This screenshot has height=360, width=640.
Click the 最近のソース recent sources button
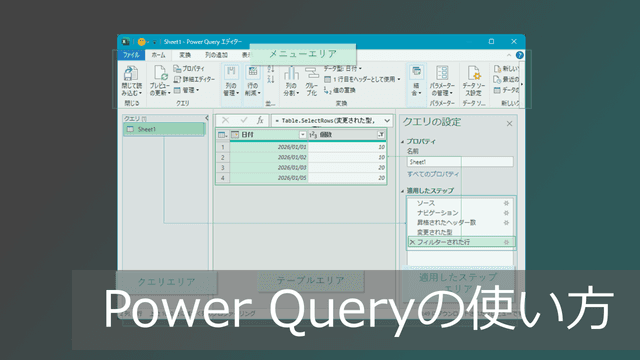click(x=506, y=79)
